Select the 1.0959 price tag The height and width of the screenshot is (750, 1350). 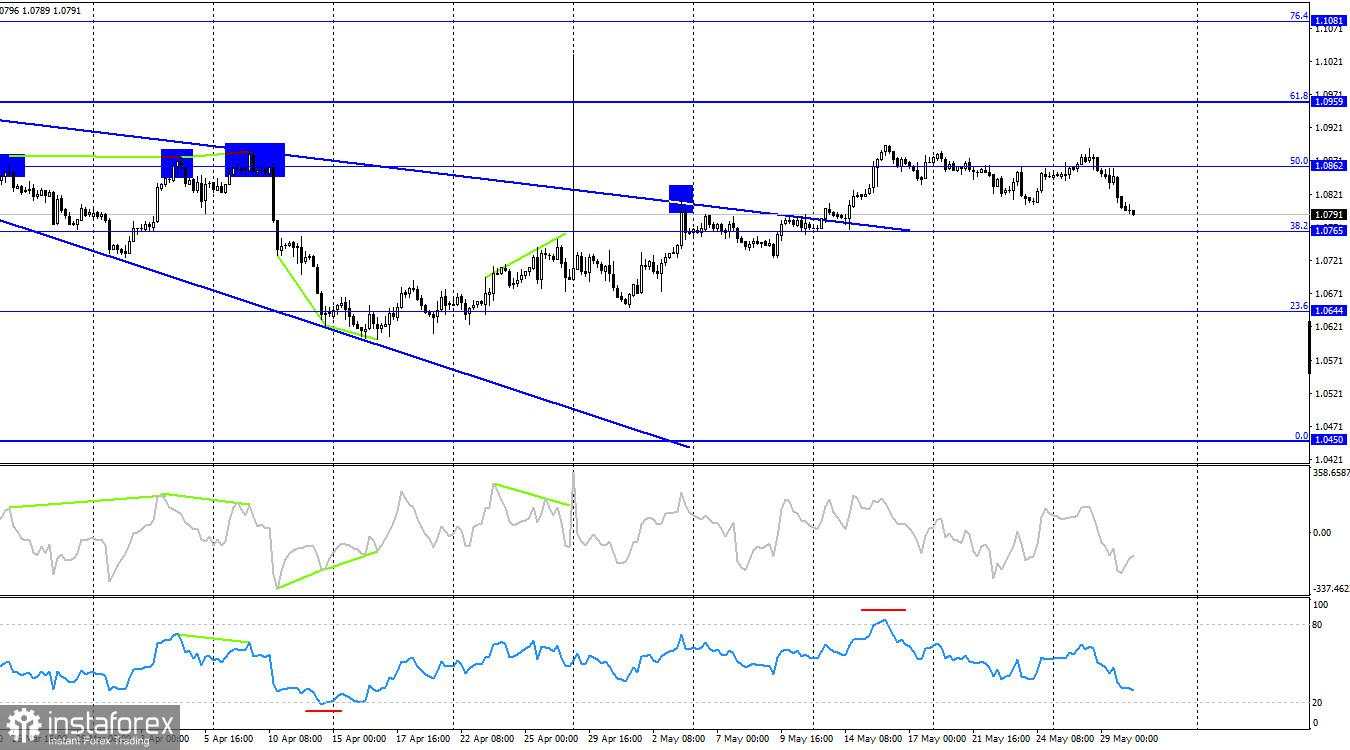[1329, 102]
